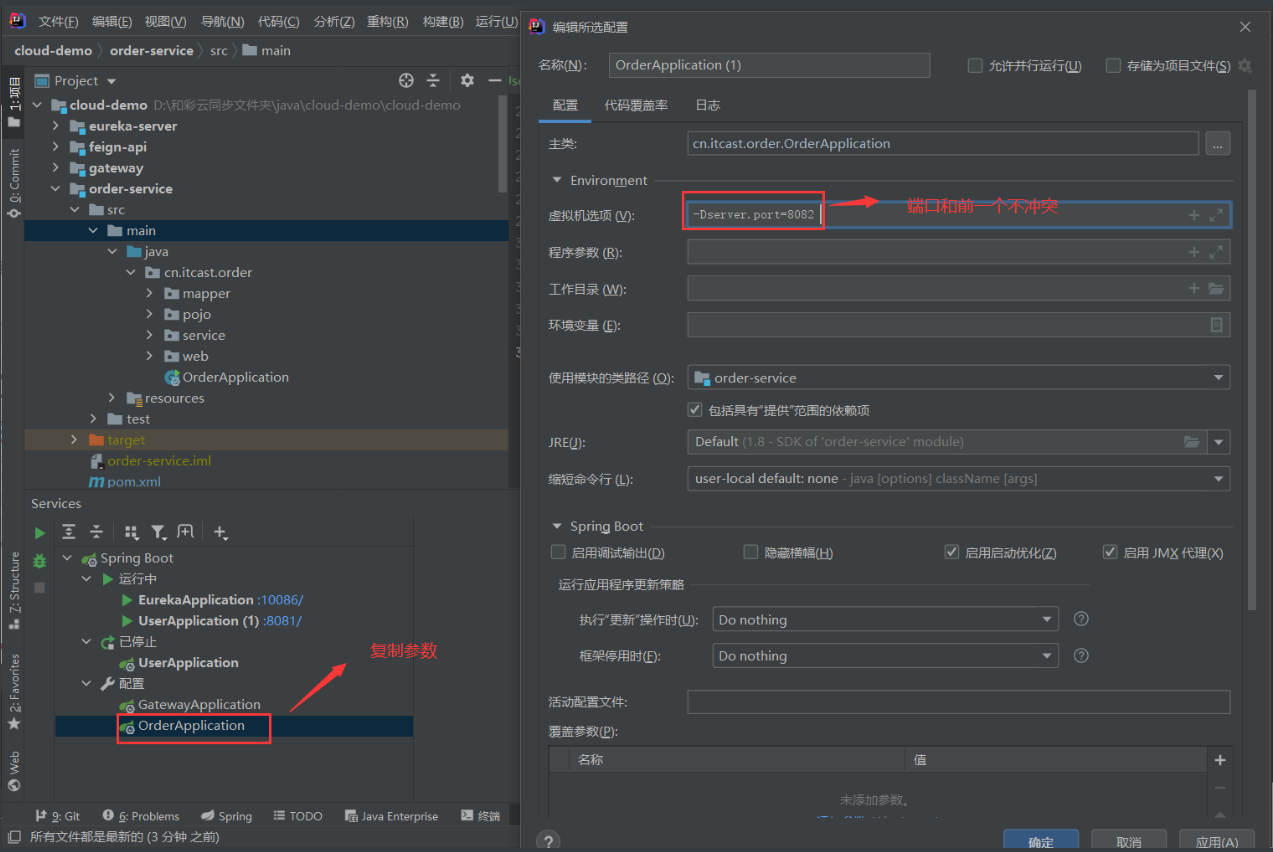Click the 活动配置文件 input field
Viewport: 1273px width, 852px height.
coord(958,702)
